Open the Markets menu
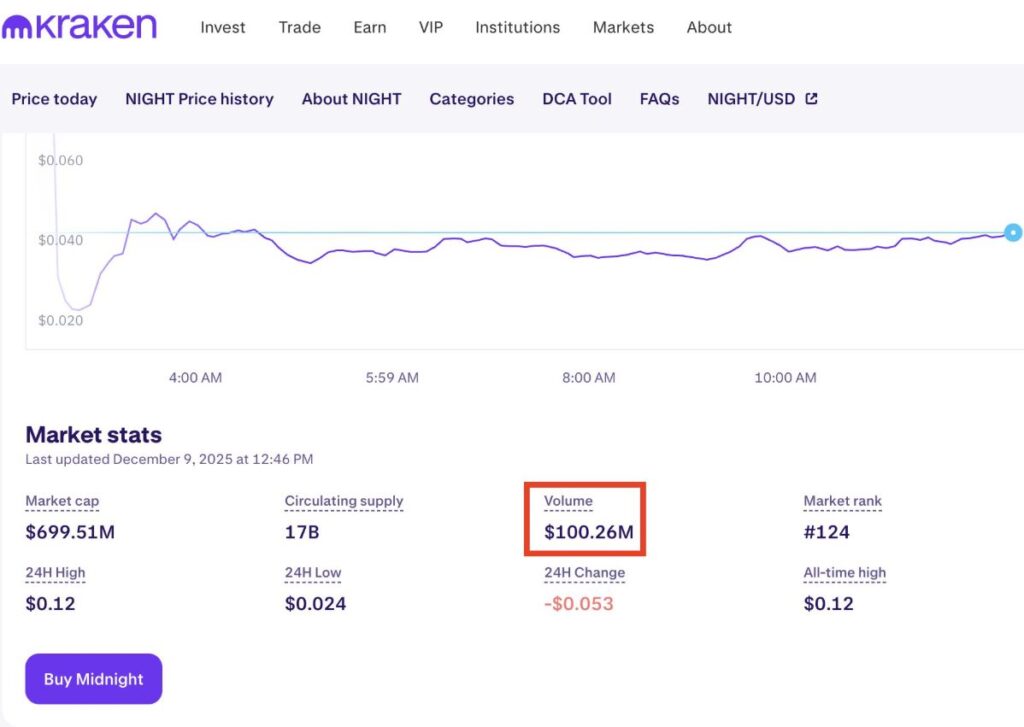This screenshot has width=1024, height=727. 623,27
